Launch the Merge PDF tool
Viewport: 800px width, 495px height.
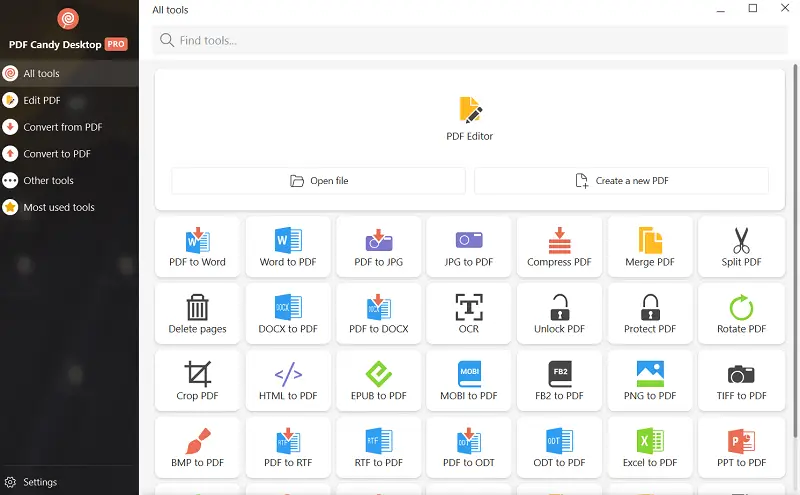[650, 247]
